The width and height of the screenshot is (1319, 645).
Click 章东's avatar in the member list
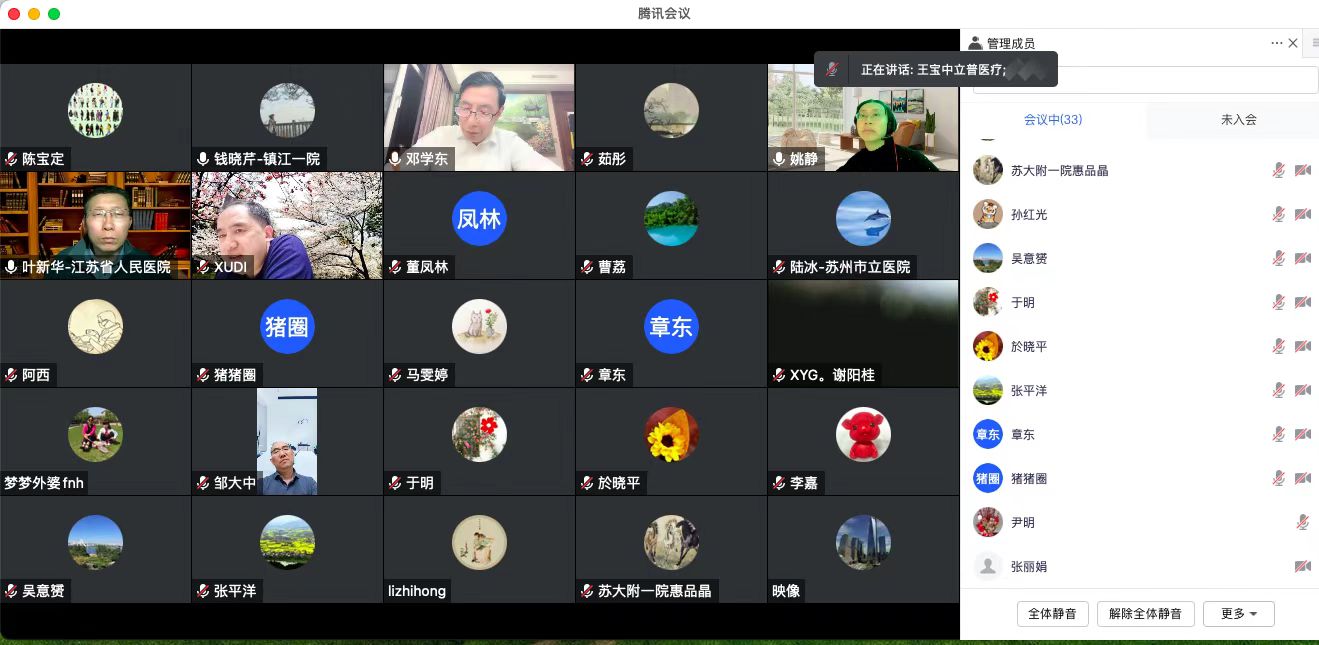coord(988,434)
